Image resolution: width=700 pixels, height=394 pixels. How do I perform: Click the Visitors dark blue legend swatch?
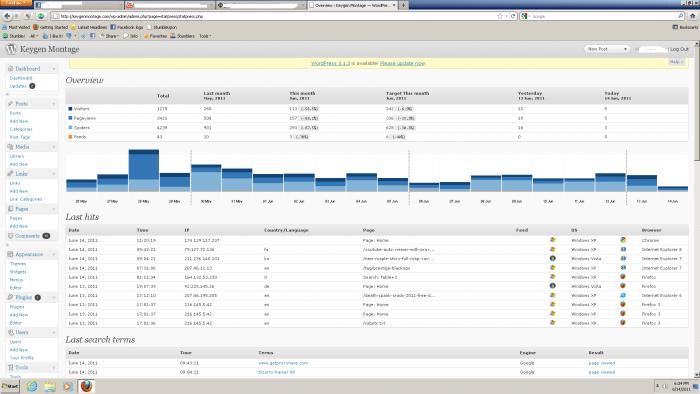click(x=70, y=109)
